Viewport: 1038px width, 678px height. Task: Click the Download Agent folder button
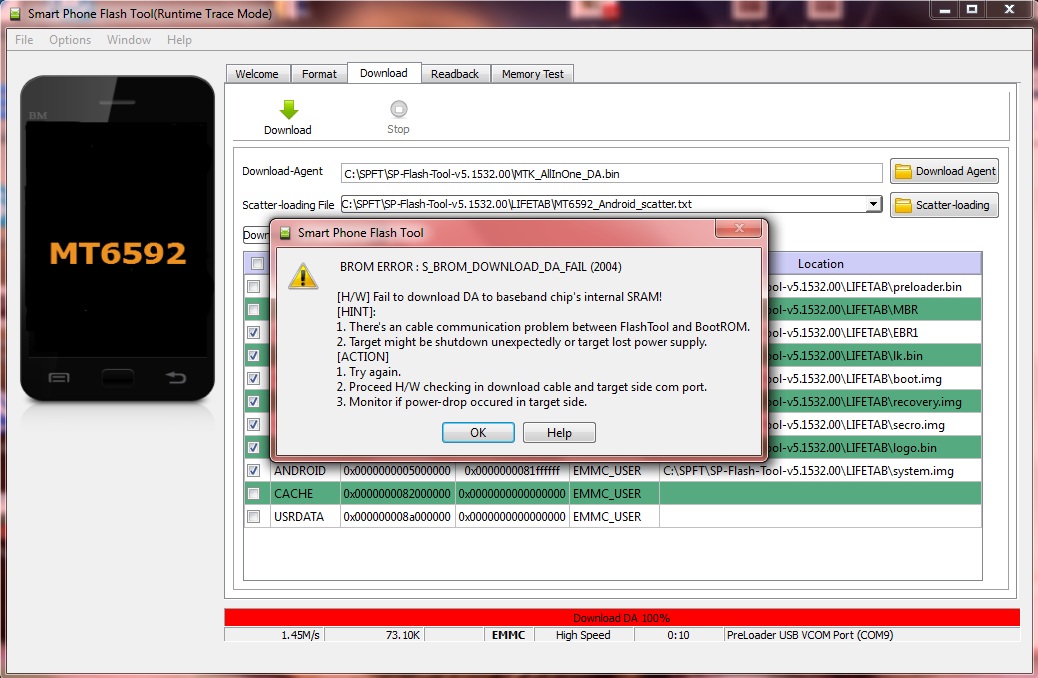pos(944,171)
